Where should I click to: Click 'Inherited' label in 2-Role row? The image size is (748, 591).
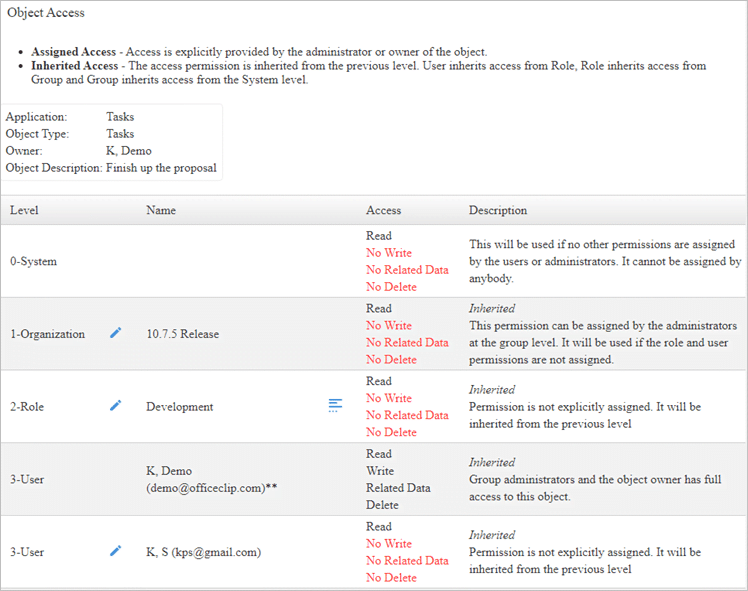point(492,390)
